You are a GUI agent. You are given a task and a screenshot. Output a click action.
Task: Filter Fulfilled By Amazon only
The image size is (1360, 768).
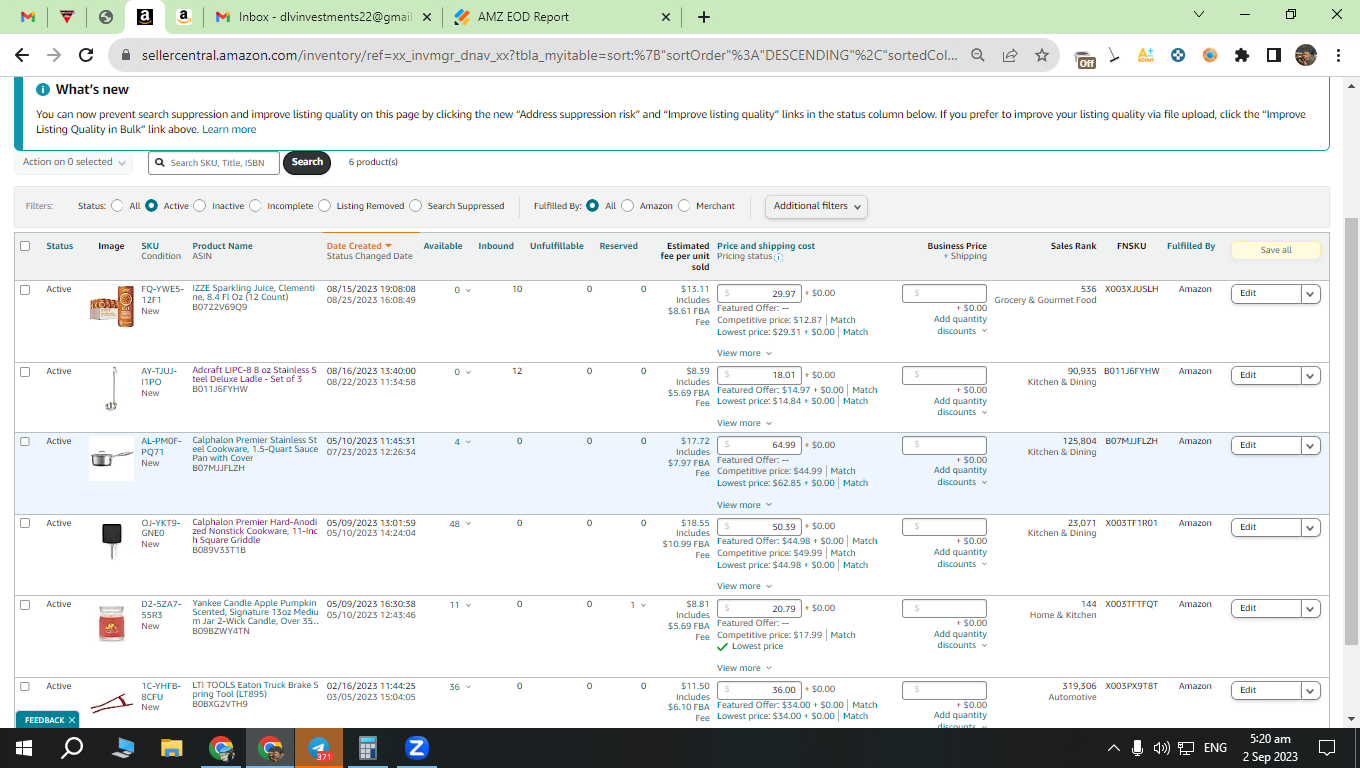(x=628, y=206)
